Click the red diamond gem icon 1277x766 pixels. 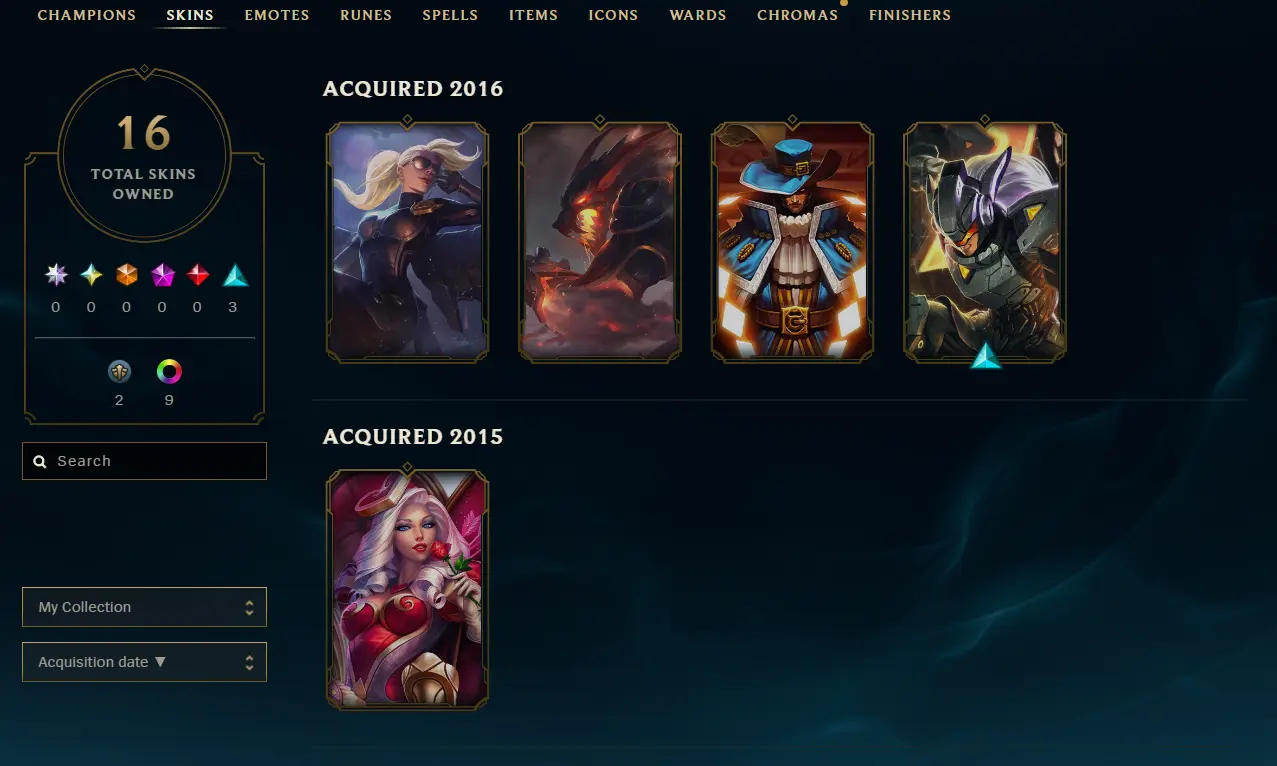[x=197, y=275]
